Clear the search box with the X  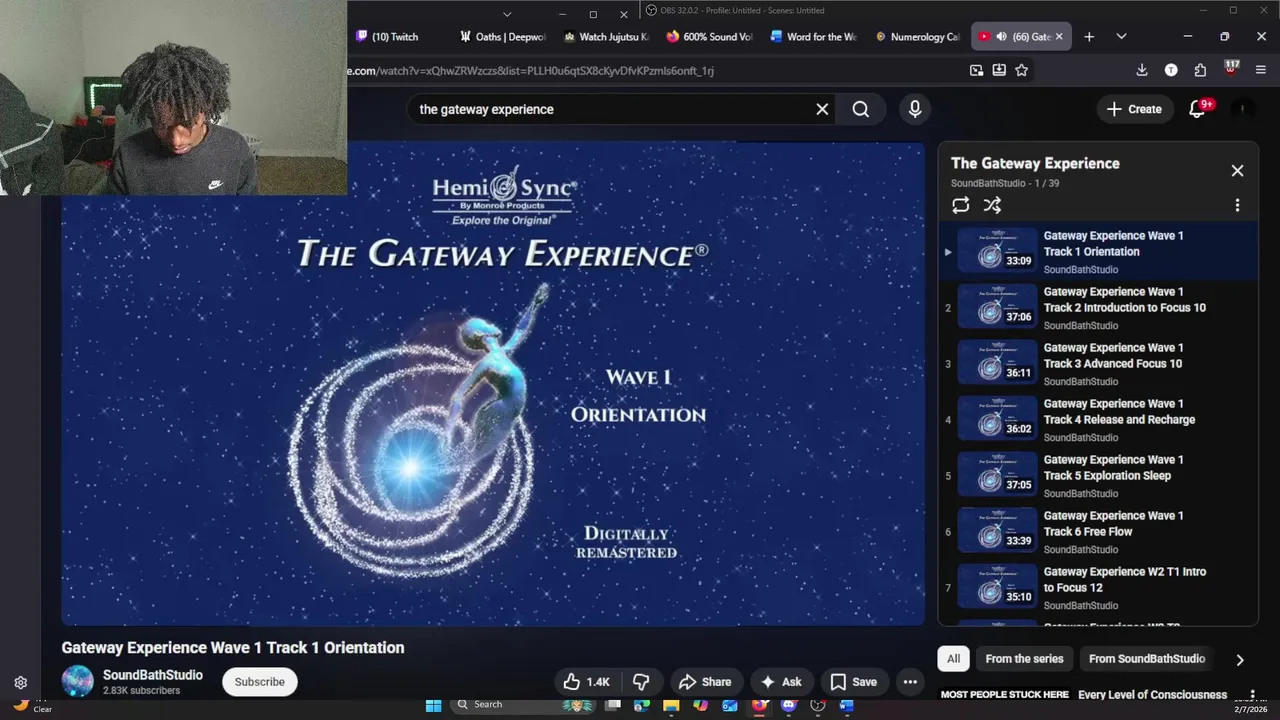tap(822, 109)
